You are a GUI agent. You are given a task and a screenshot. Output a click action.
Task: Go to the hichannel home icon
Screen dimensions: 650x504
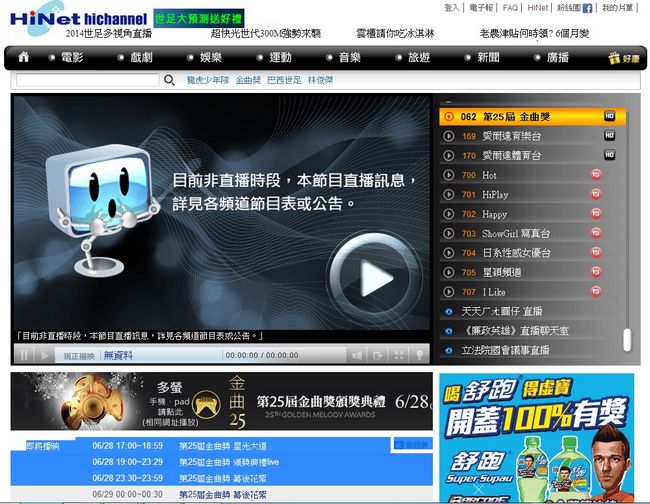tap(24, 57)
